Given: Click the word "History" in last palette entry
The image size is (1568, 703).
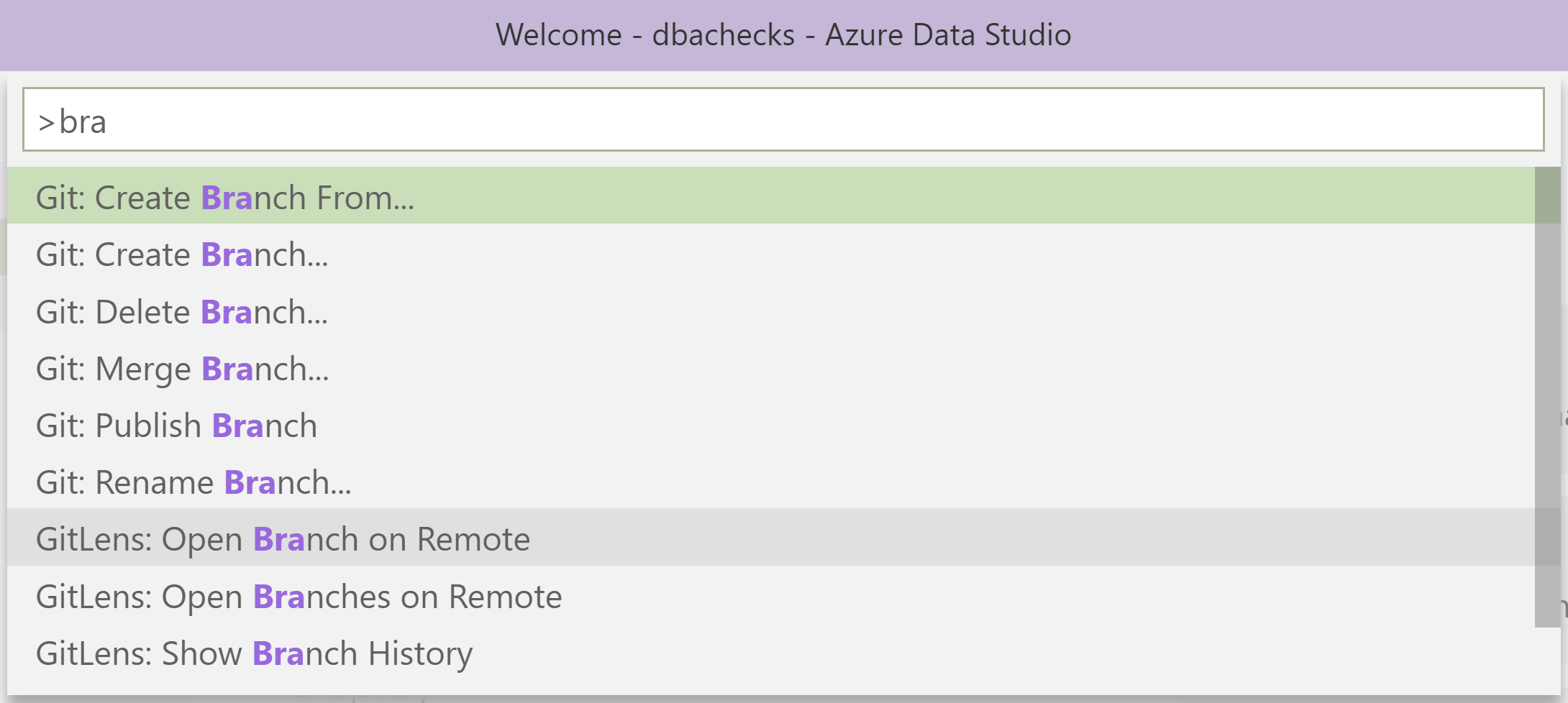Looking at the screenshot, I should pyautogui.click(x=421, y=654).
